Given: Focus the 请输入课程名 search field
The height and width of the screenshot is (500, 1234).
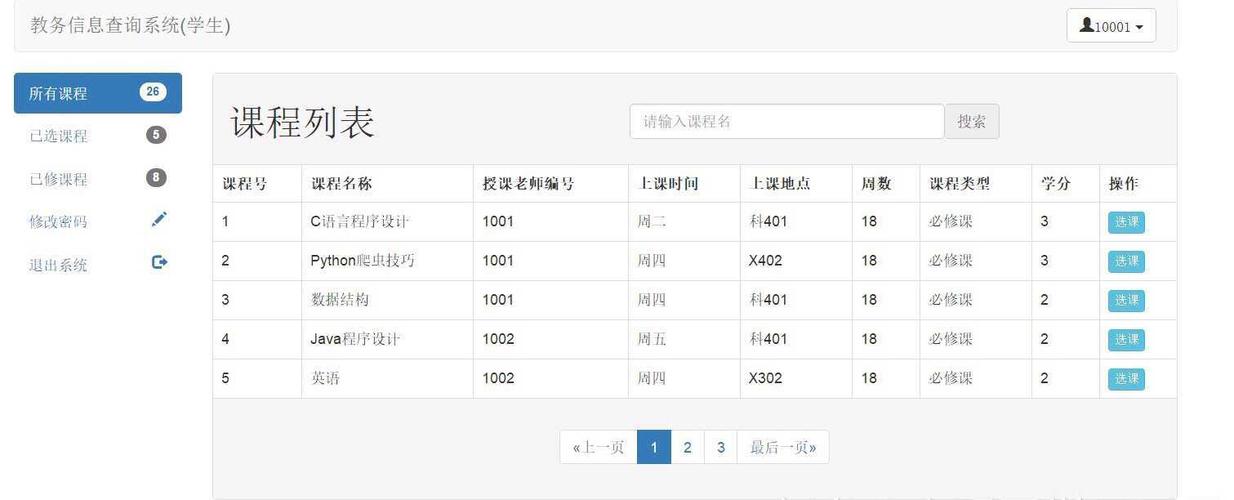Looking at the screenshot, I should 787,121.
